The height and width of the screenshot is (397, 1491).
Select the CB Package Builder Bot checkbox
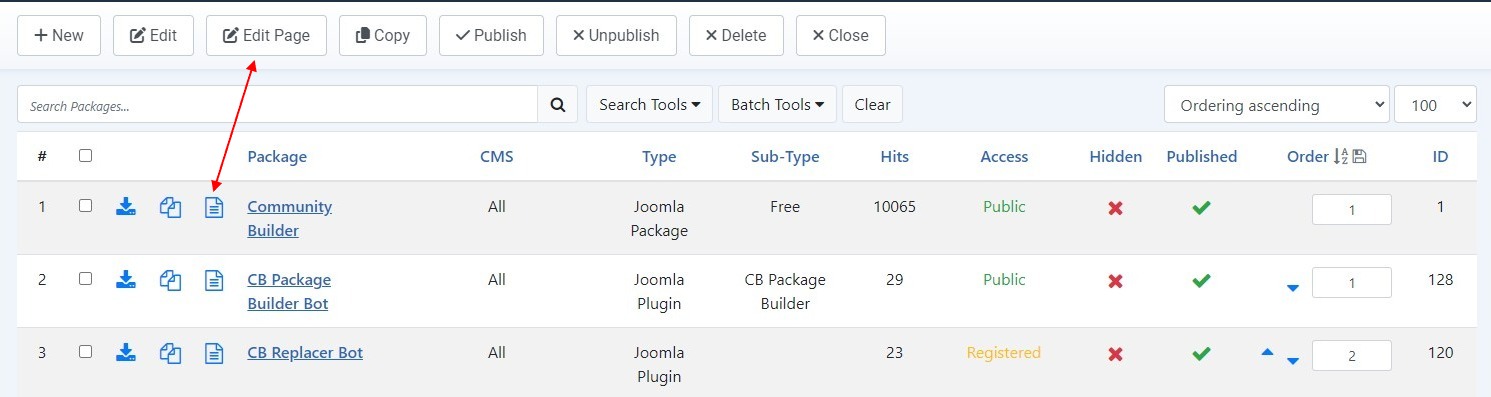point(85,279)
